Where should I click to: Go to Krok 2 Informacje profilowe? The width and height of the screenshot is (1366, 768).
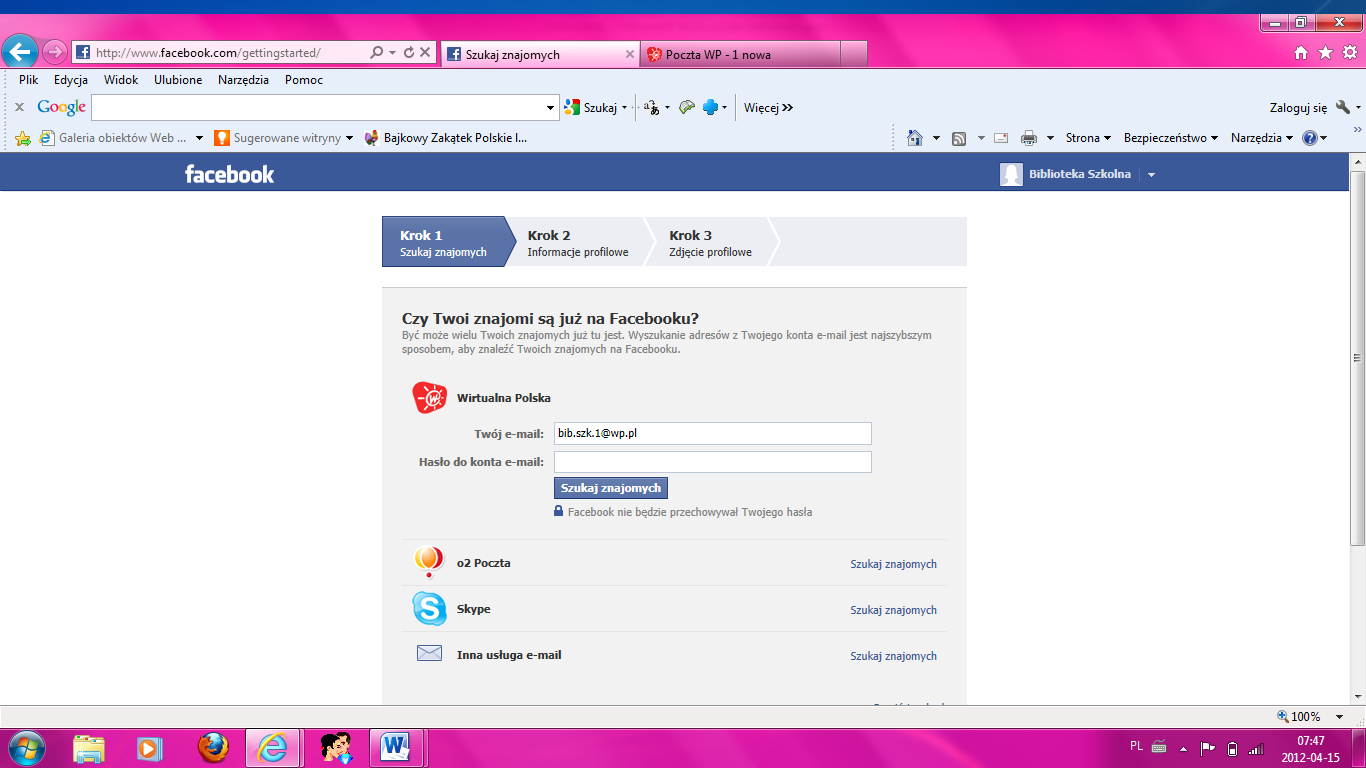point(578,243)
